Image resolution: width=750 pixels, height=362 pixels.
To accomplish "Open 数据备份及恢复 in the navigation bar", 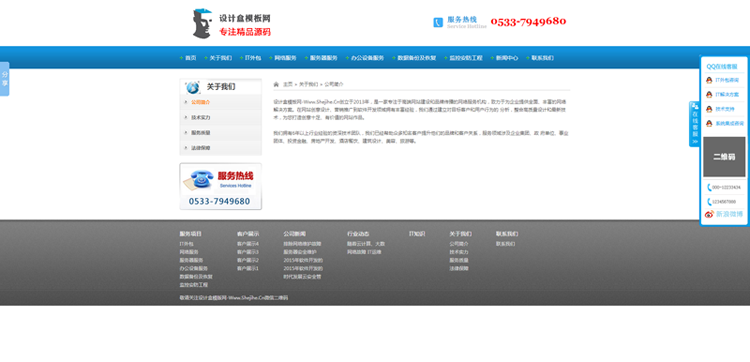I will (417, 58).
